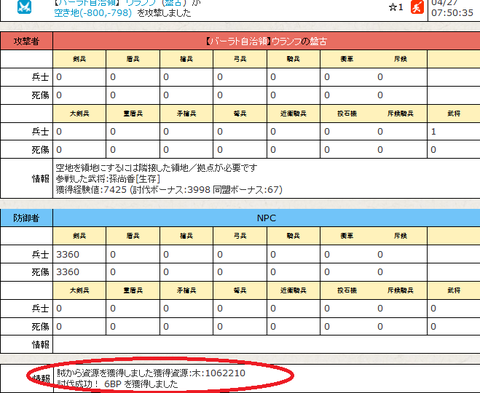The image size is (480, 393).
Task: Click the blue crossed-swords report icon
Action: tap(24, 7)
